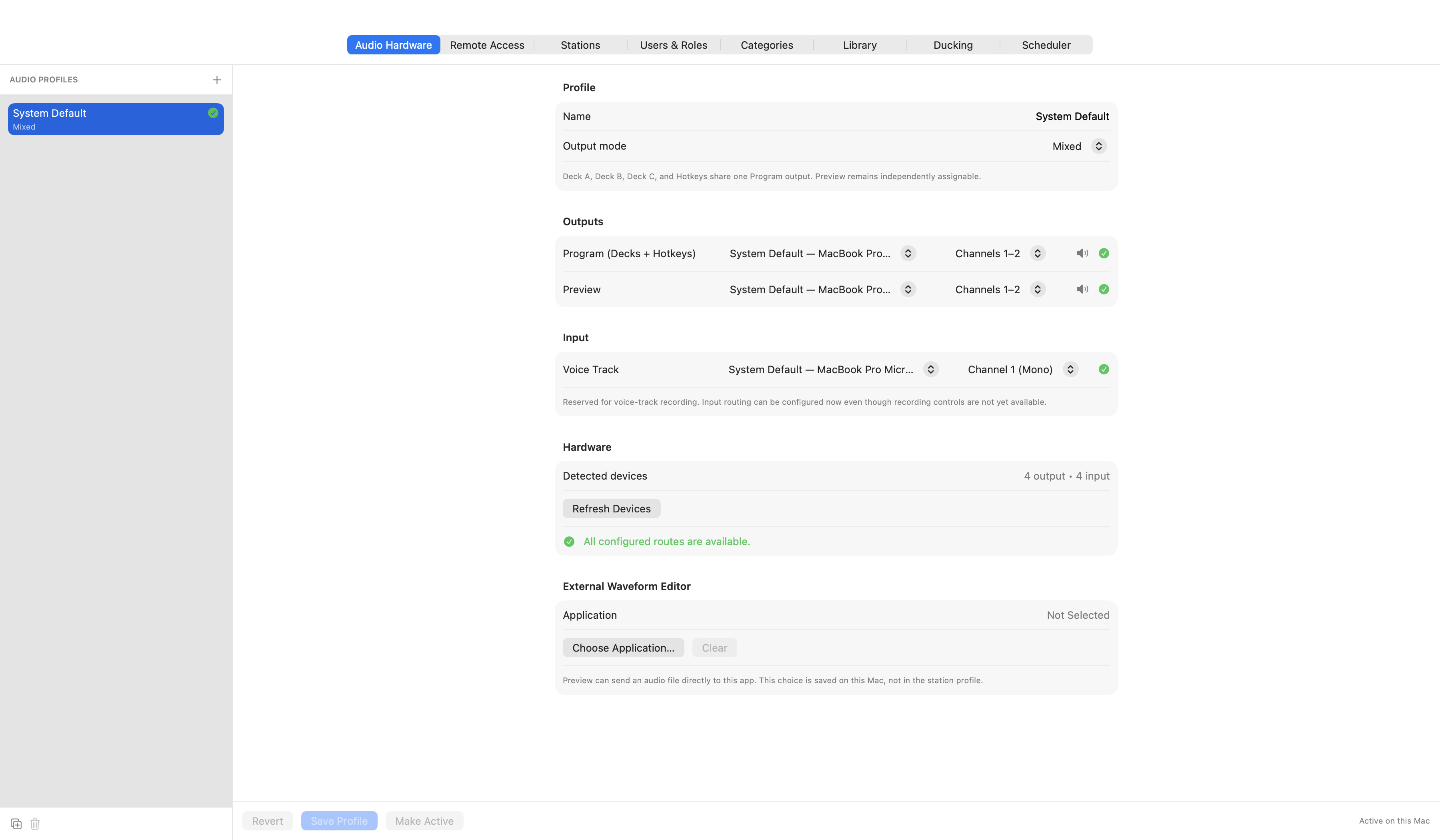Click 'All configured routes are available.' message
The image size is (1440, 840).
click(666, 541)
